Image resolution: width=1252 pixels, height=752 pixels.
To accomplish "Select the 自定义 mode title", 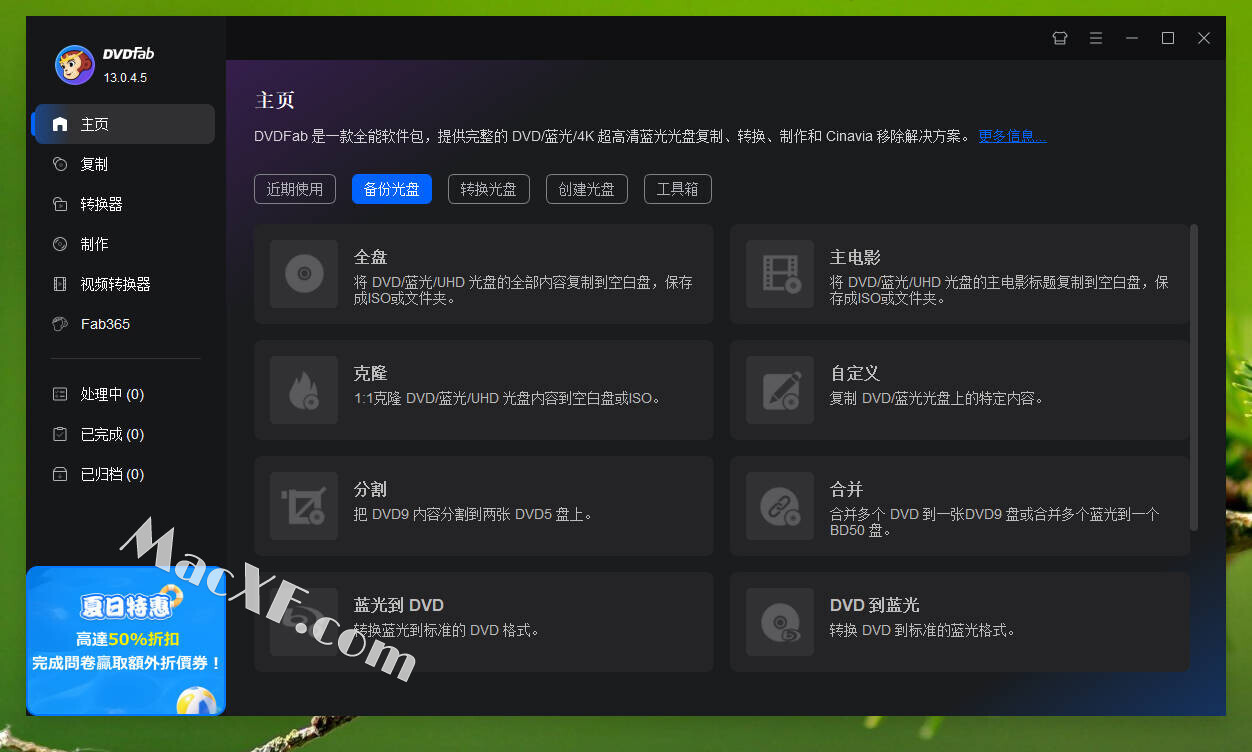I will click(855, 373).
